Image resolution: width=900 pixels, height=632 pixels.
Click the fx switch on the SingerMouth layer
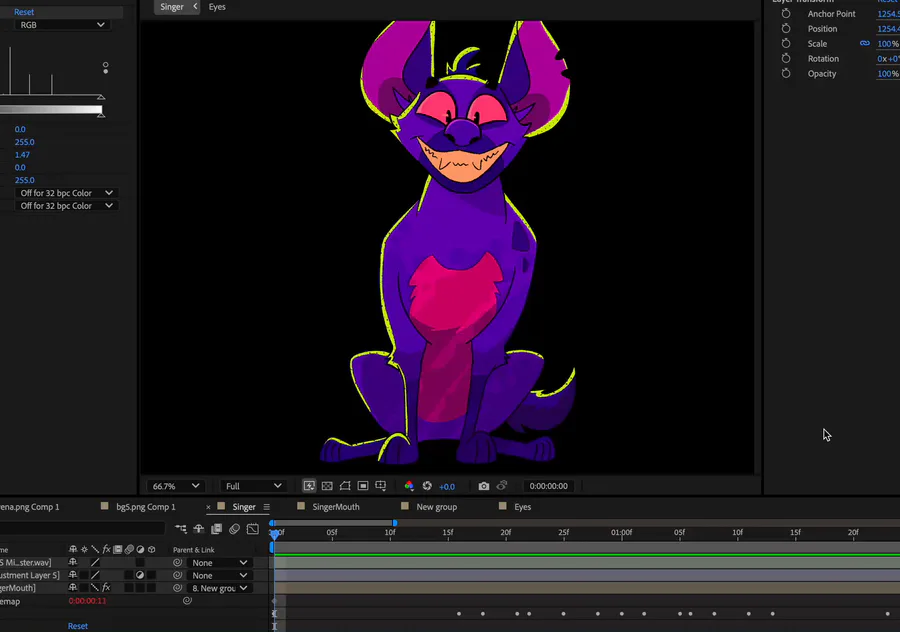pos(106,588)
